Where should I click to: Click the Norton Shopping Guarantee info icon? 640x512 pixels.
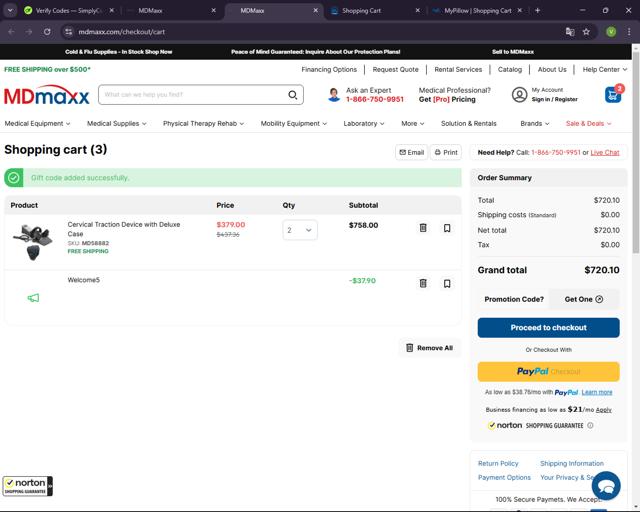(x=590, y=425)
